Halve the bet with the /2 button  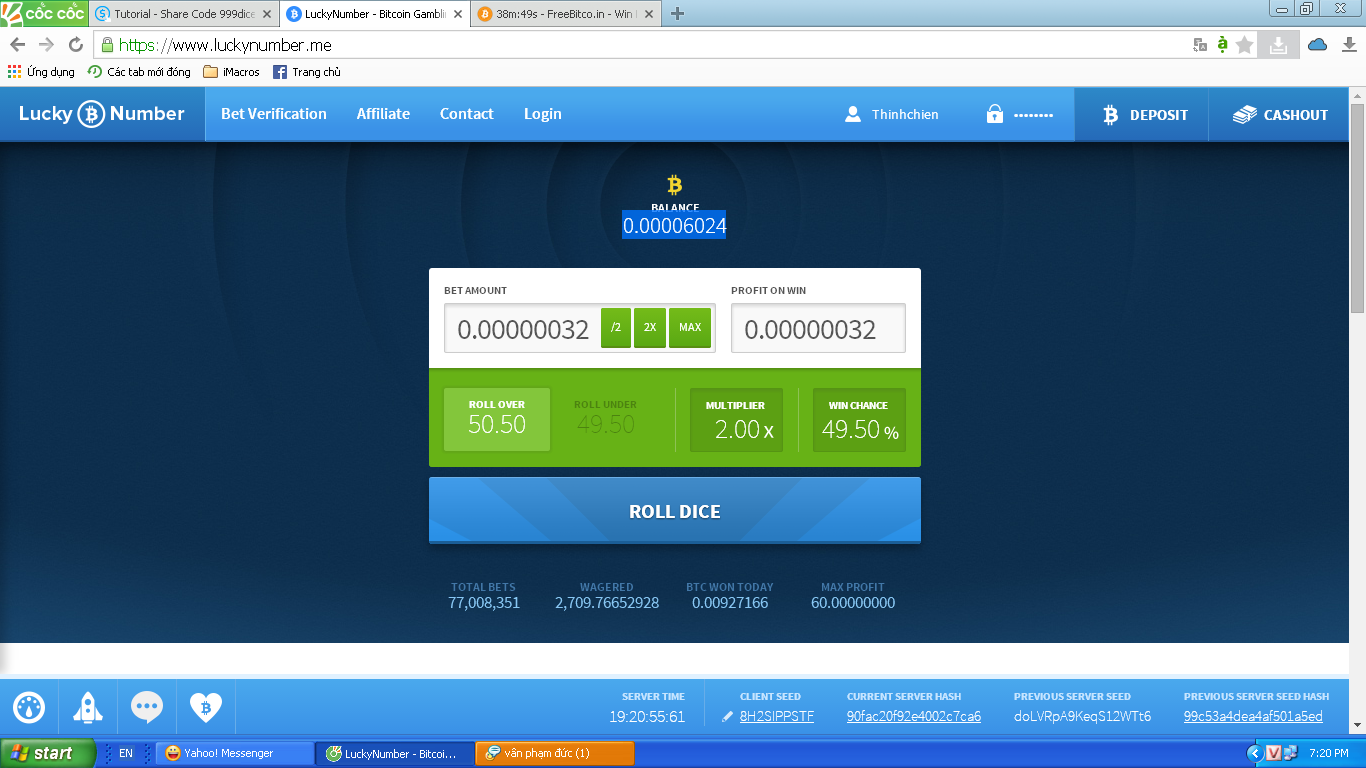616,327
